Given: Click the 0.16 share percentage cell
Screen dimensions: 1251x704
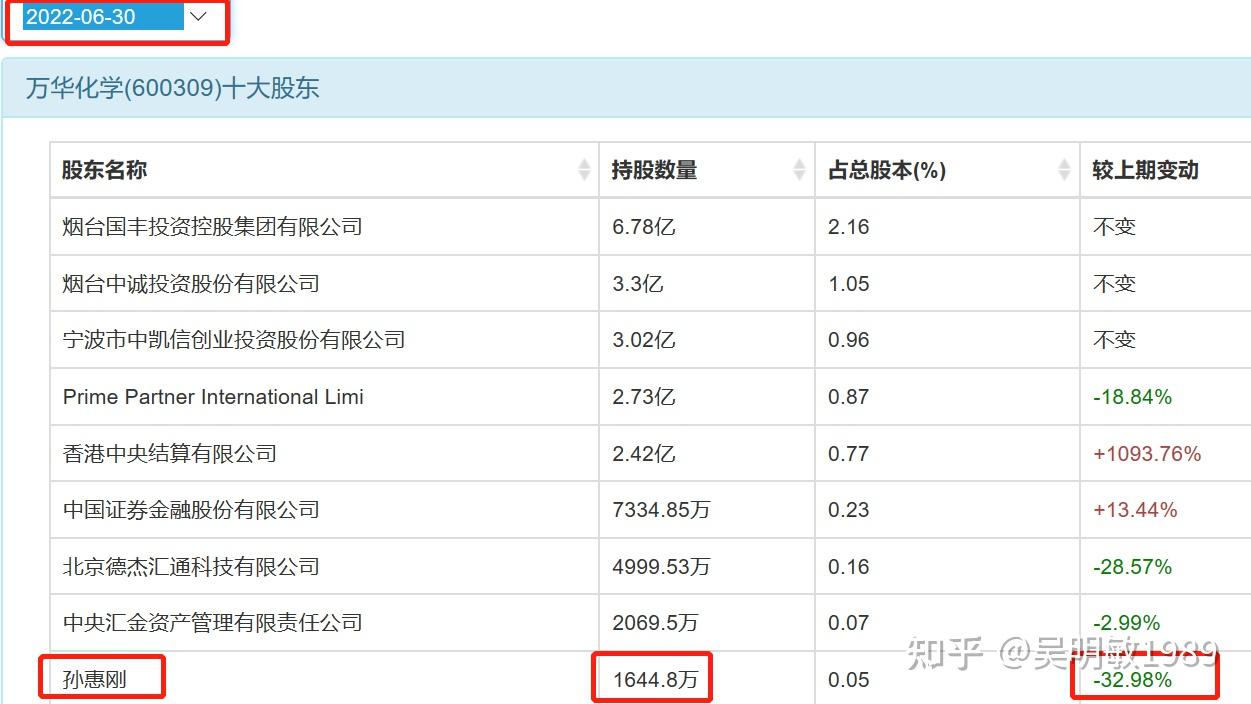Looking at the screenshot, I should click(849, 567).
